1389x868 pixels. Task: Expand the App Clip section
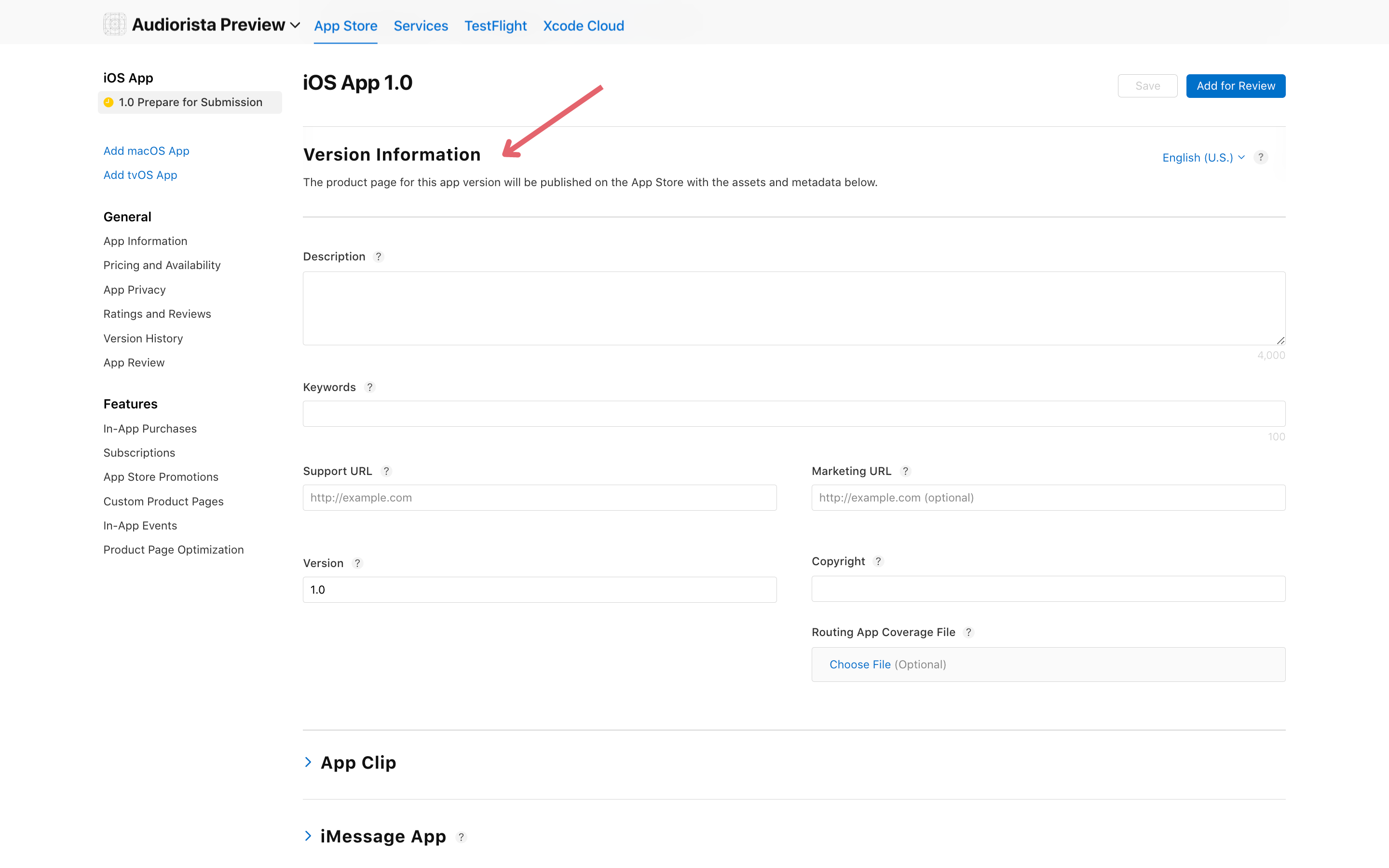click(308, 762)
